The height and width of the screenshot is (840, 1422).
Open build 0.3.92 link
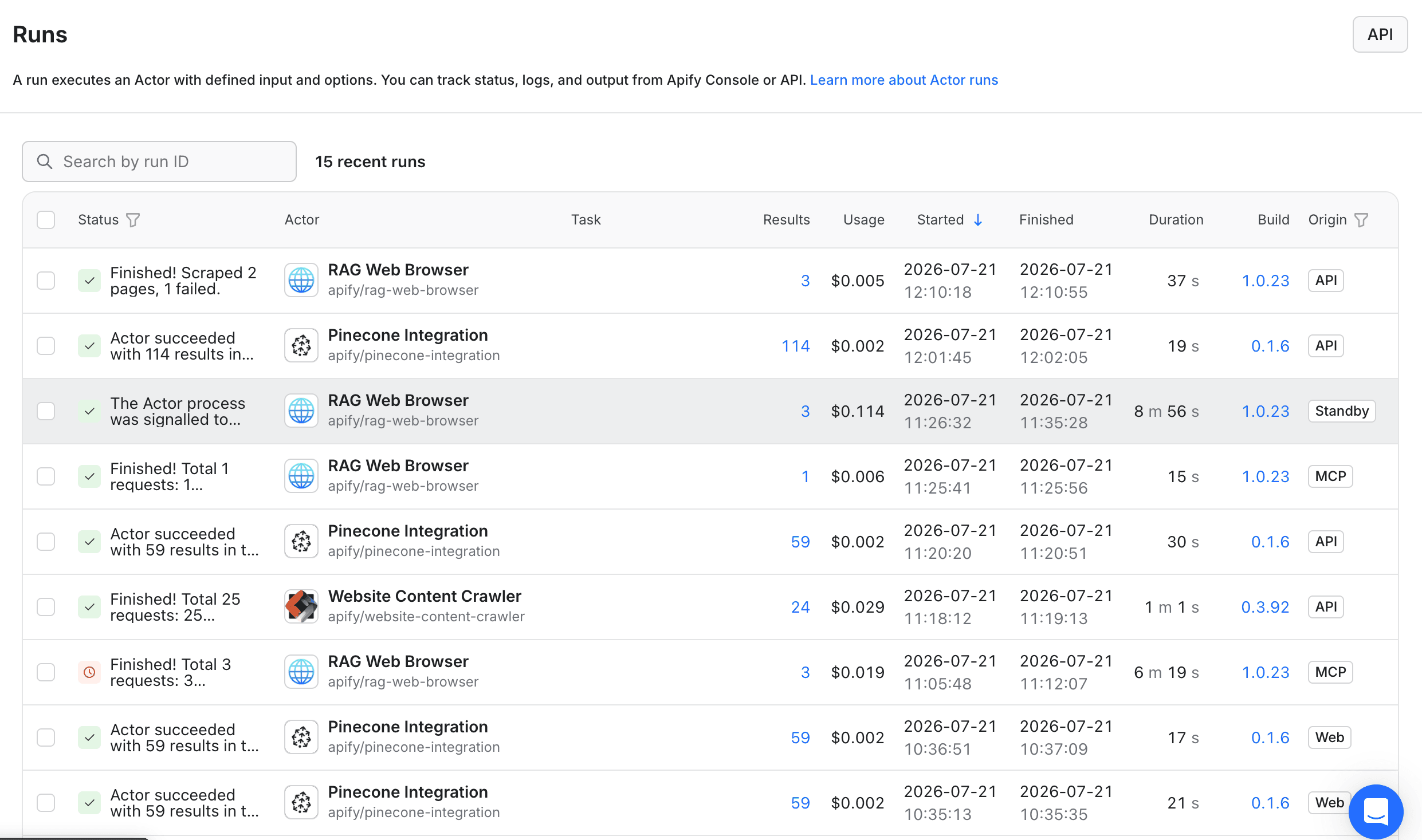pyautogui.click(x=1265, y=607)
